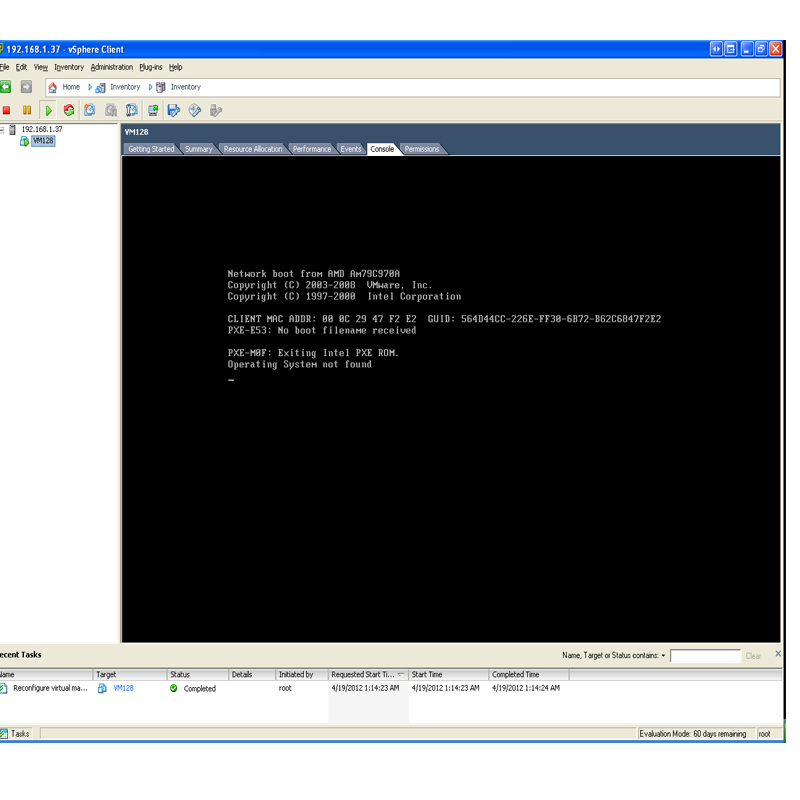This screenshot has width=800, height=800.
Task: Click the Tasks button in the status bar
Action: tap(18, 733)
